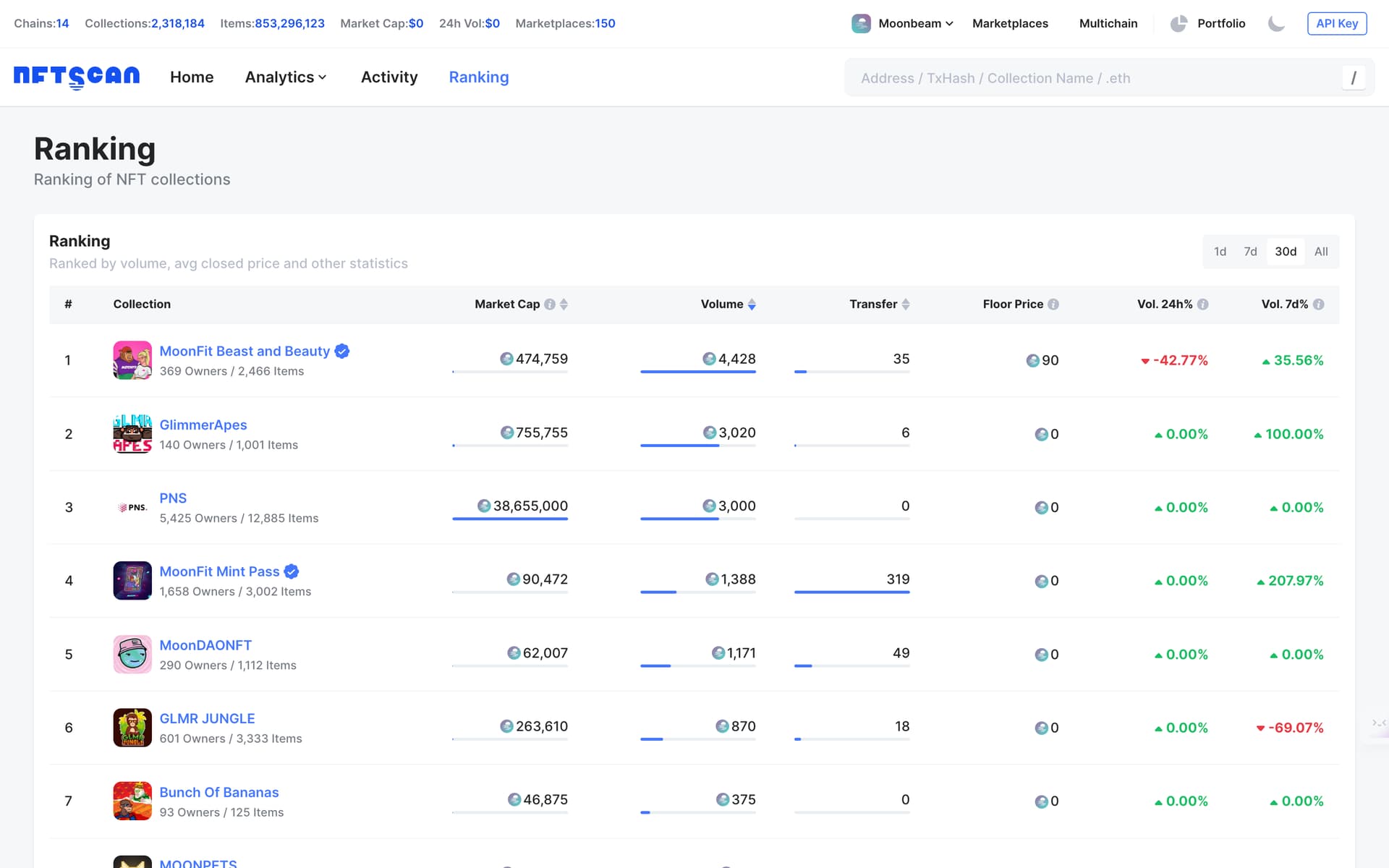Click green up arrow beside 207.97%

pos(1260,582)
